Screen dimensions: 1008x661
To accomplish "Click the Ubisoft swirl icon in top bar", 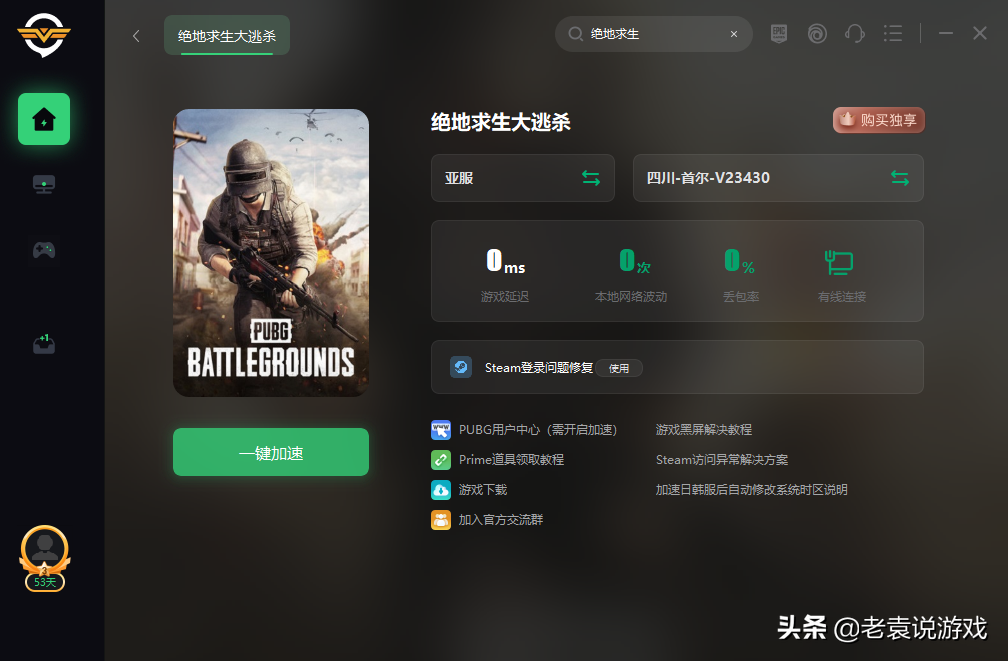I will [x=817, y=34].
